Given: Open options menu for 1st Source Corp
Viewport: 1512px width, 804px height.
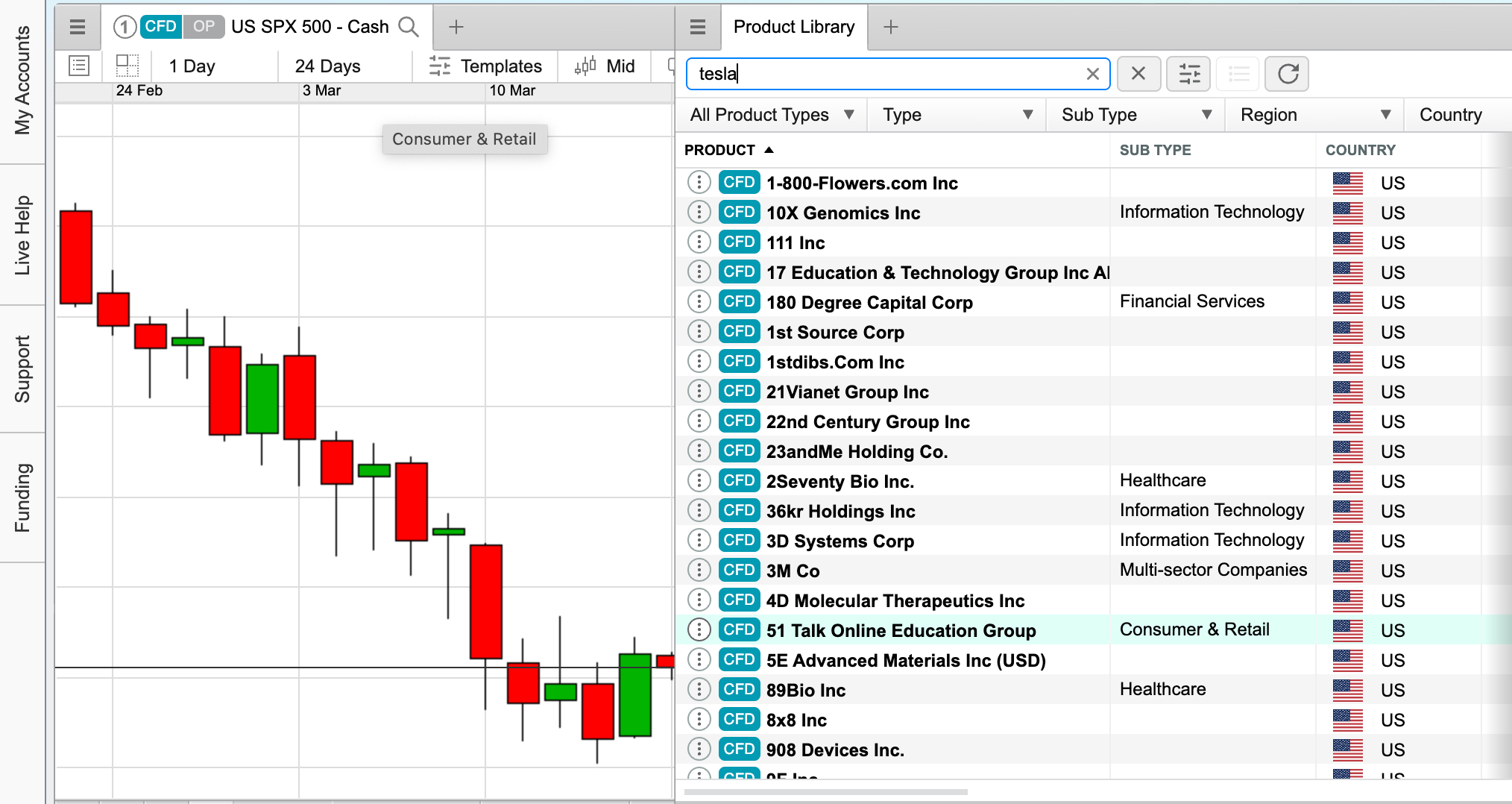Looking at the screenshot, I should point(699,331).
